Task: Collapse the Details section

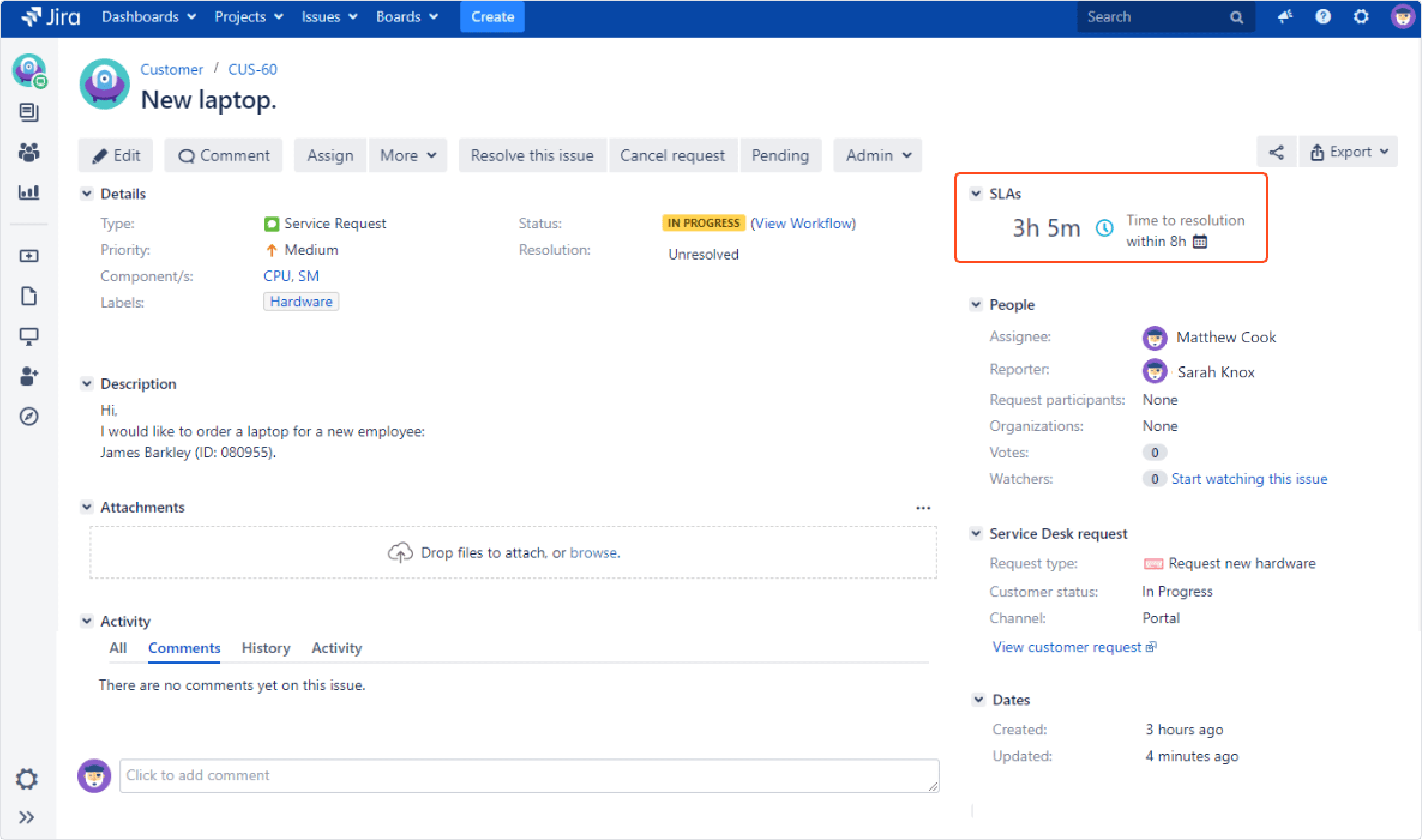Action: [x=87, y=194]
